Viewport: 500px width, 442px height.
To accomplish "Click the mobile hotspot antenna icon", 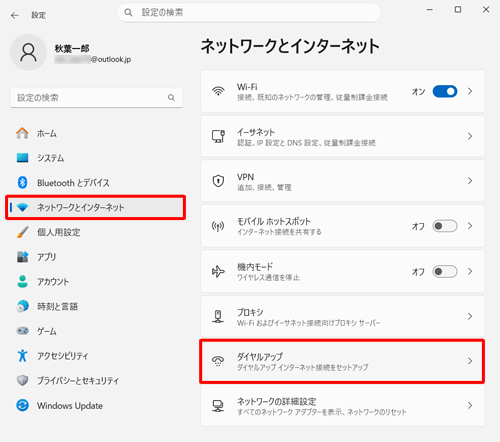I will (218, 226).
